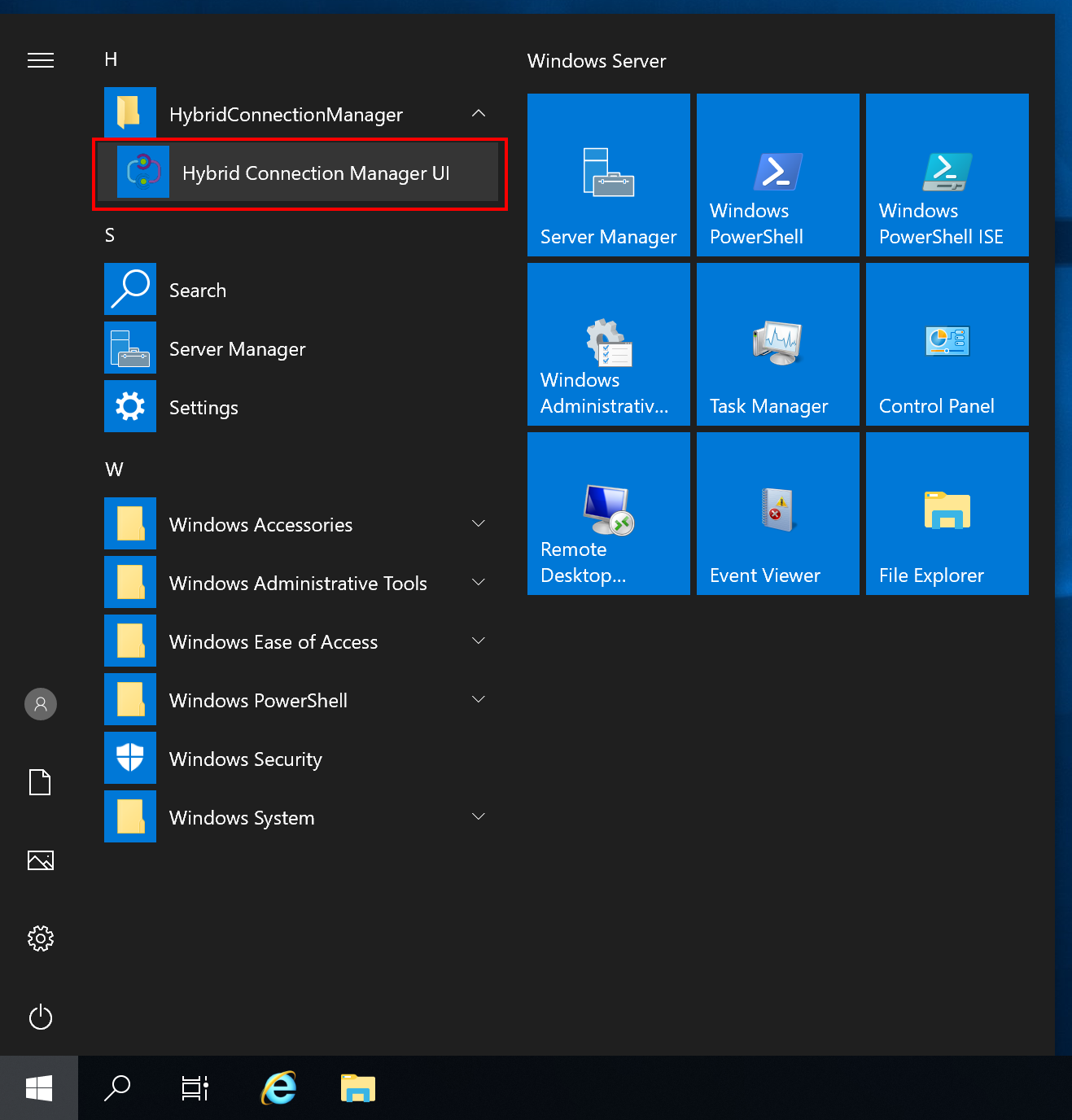This screenshot has width=1072, height=1120.
Task: Expand the Start menu hamburger navigation
Action: pos(41,60)
